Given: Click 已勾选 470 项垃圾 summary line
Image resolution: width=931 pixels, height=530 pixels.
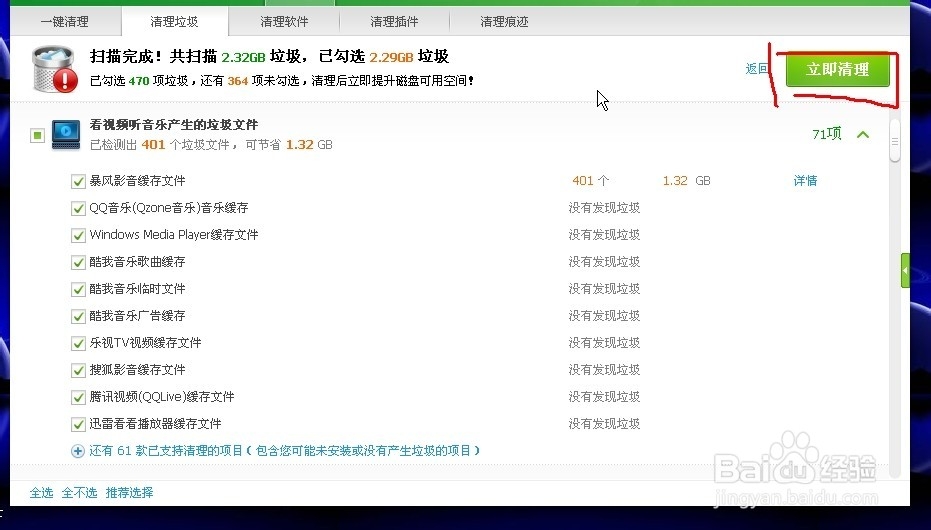Looking at the screenshot, I should click(282, 81).
